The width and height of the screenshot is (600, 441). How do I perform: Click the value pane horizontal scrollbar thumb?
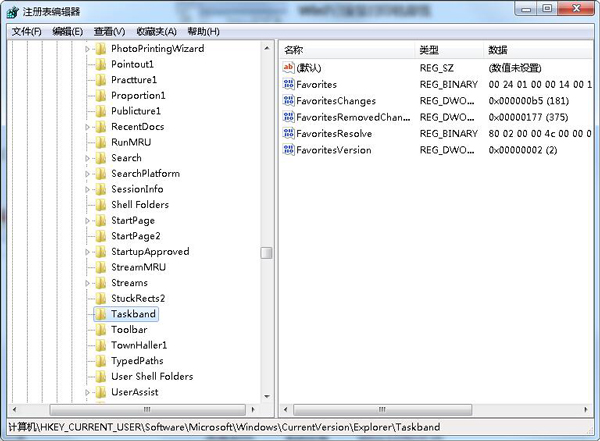382,410
